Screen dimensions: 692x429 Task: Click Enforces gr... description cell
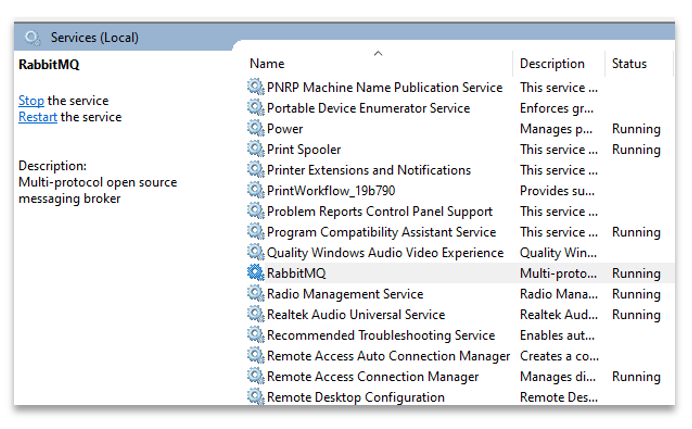[557, 108]
